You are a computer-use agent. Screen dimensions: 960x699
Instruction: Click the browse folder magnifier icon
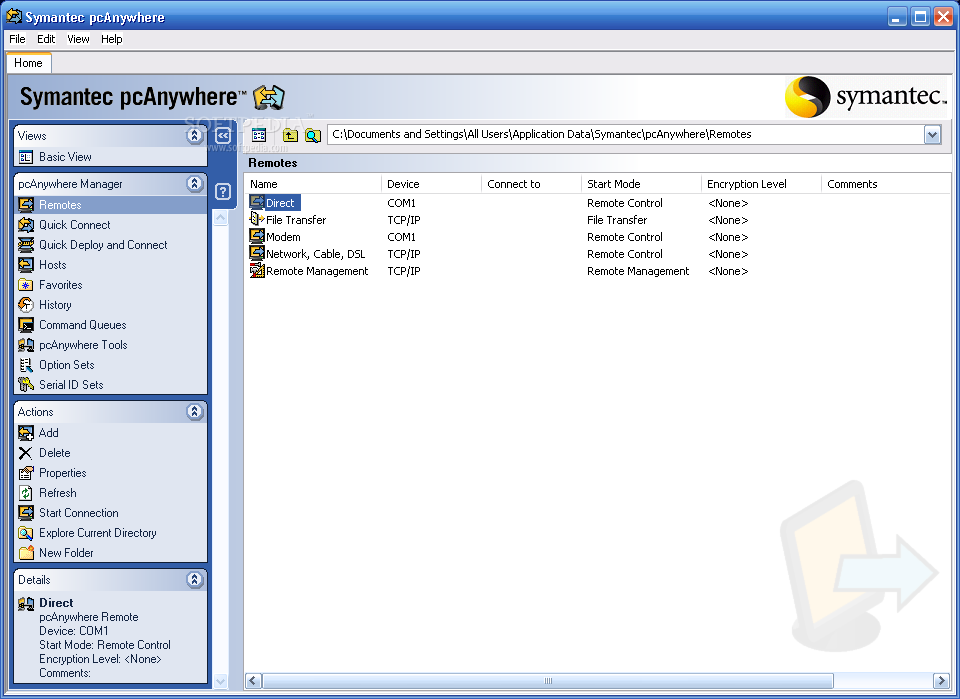click(313, 135)
